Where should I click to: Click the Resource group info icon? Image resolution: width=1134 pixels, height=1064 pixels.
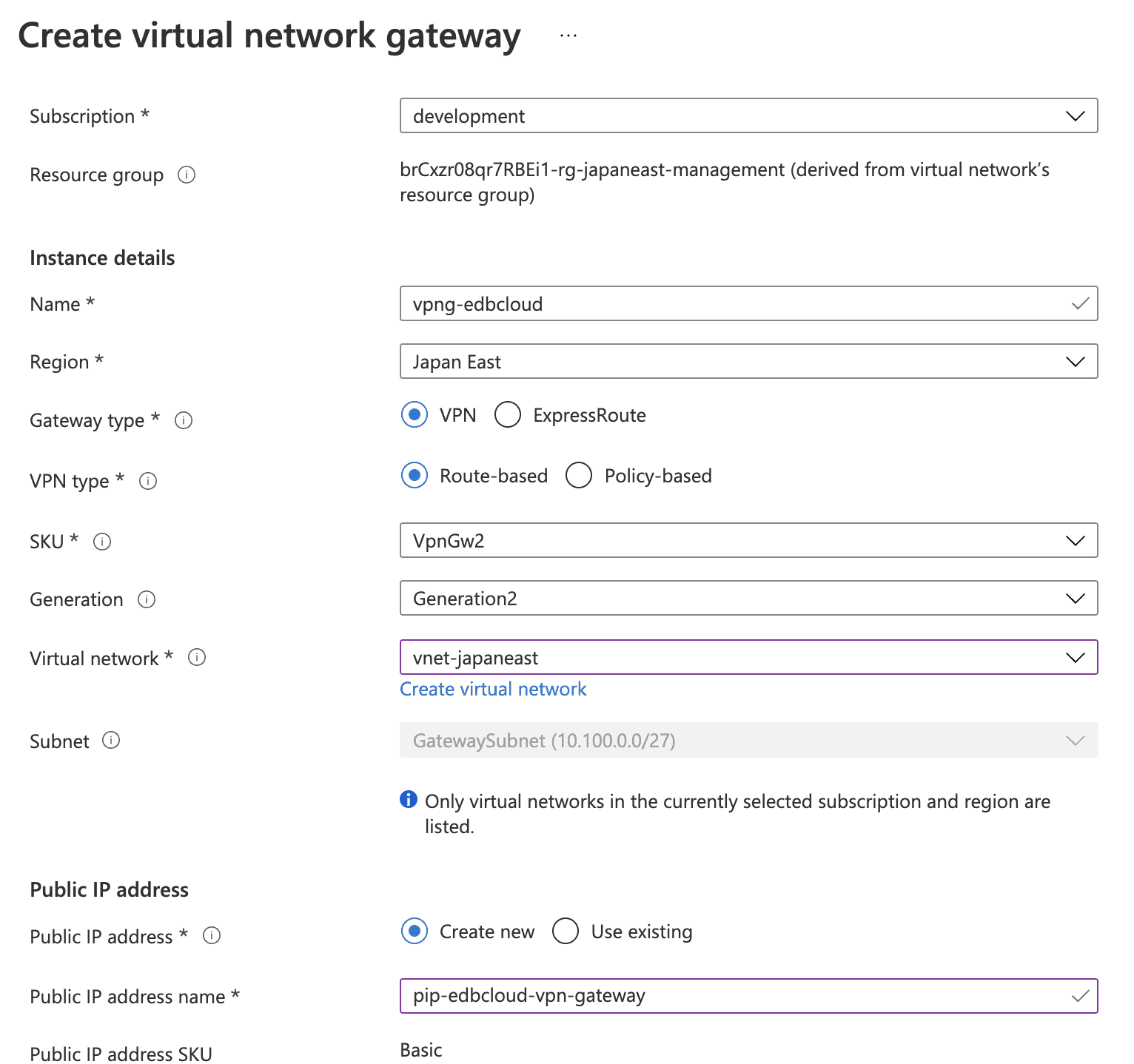(x=188, y=175)
